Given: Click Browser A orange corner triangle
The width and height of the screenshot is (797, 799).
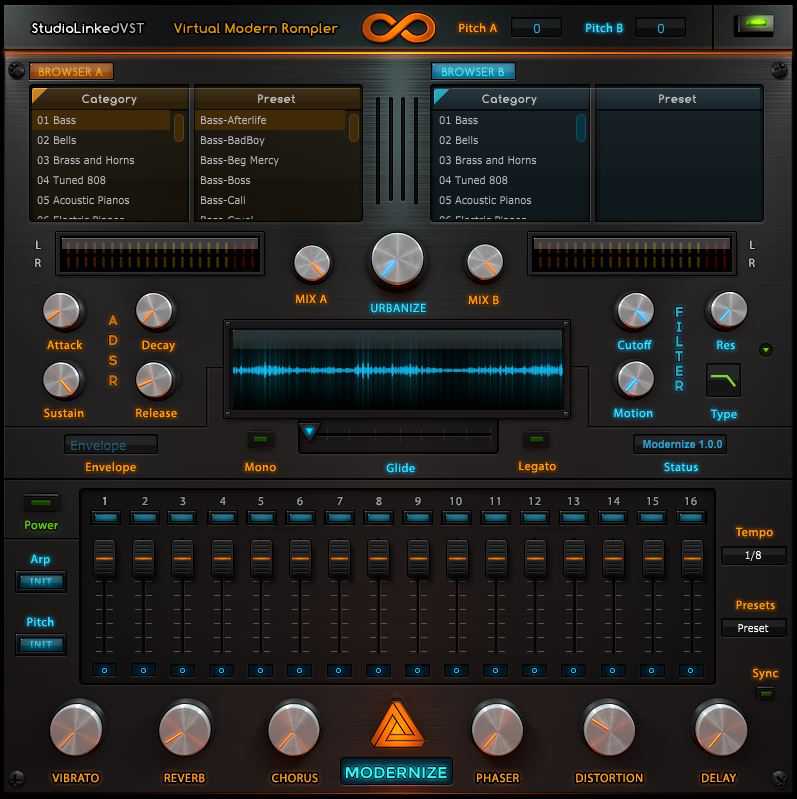Looking at the screenshot, I should pyautogui.click(x=38, y=94).
